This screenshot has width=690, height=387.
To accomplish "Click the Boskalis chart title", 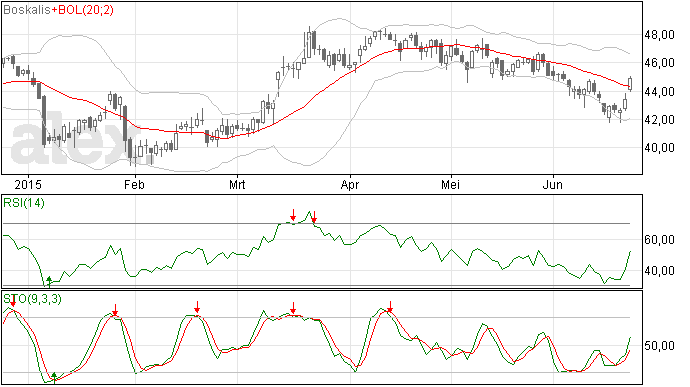I will pyautogui.click(x=26, y=10).
